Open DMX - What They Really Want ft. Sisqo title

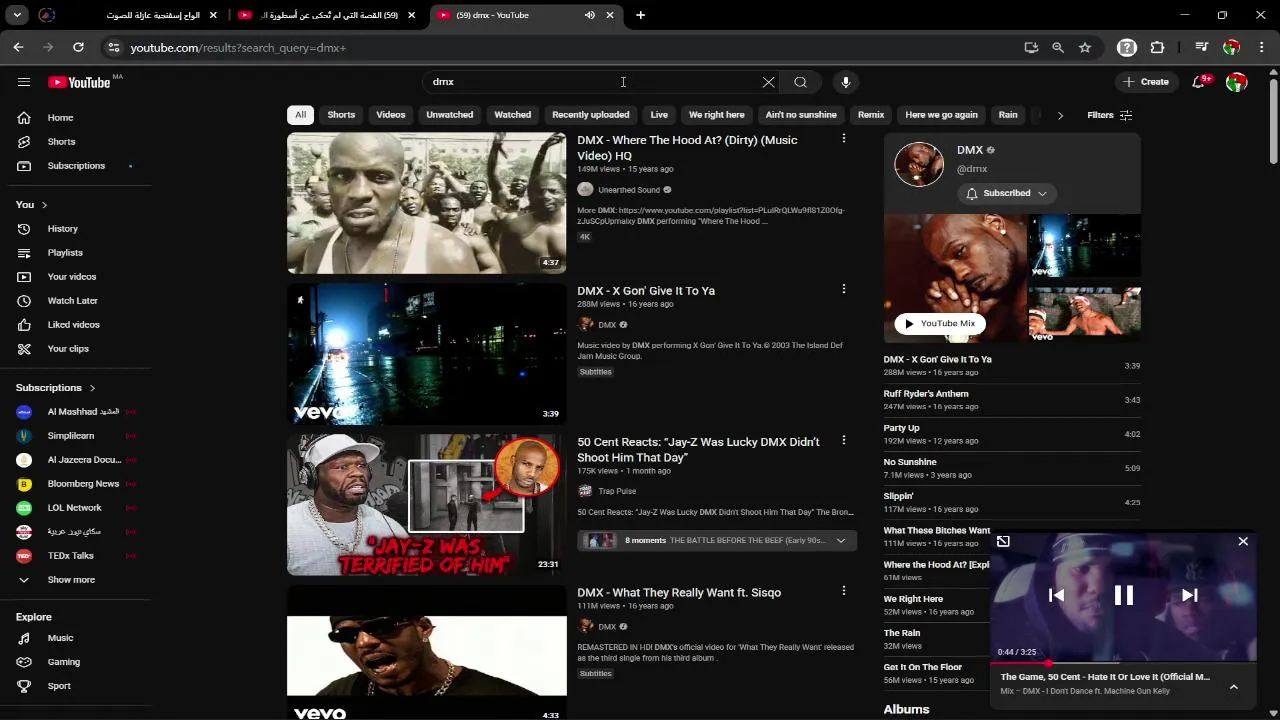tap(679, 592)
